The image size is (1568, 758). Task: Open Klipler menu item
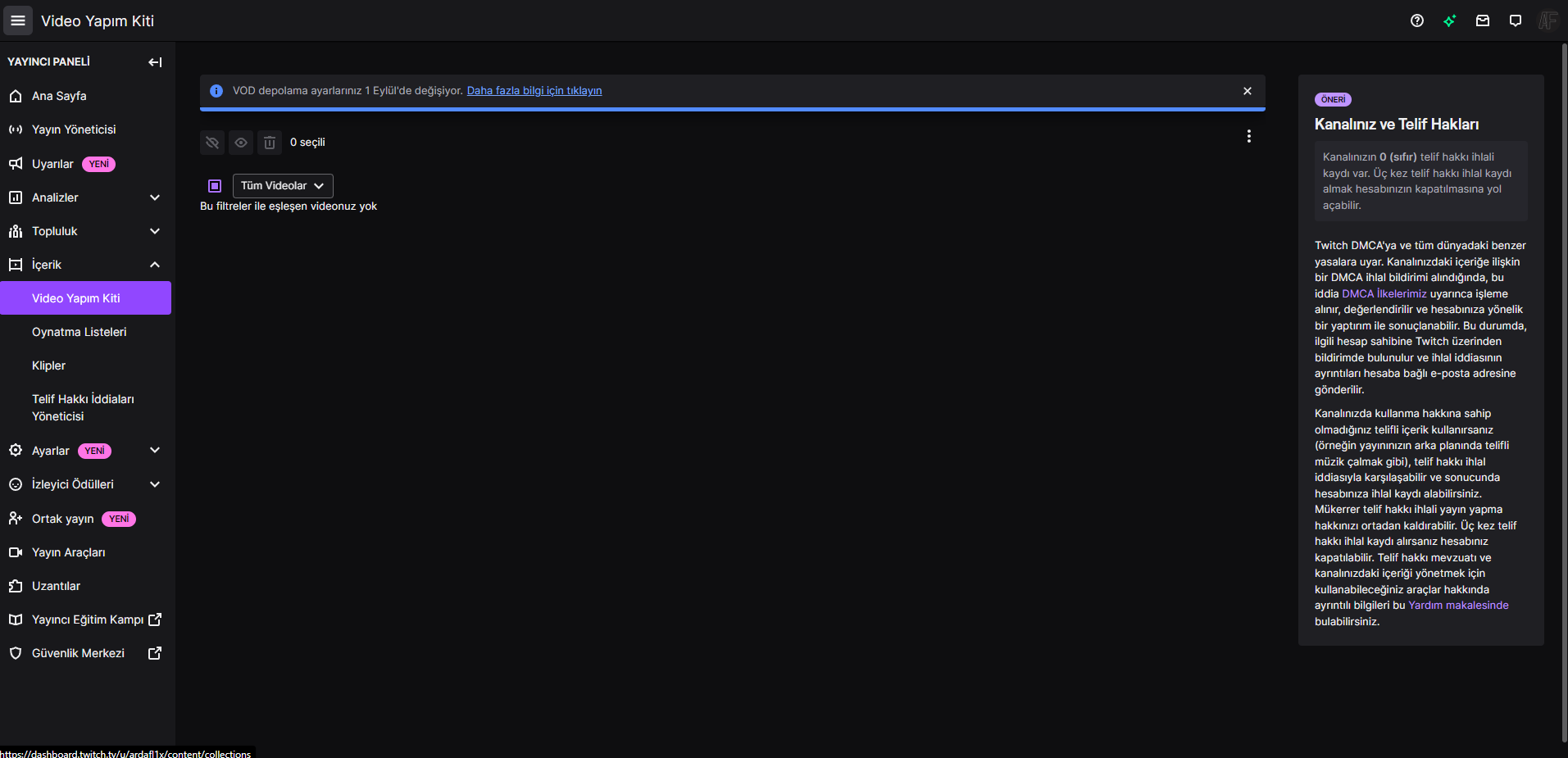pos(86,365)
